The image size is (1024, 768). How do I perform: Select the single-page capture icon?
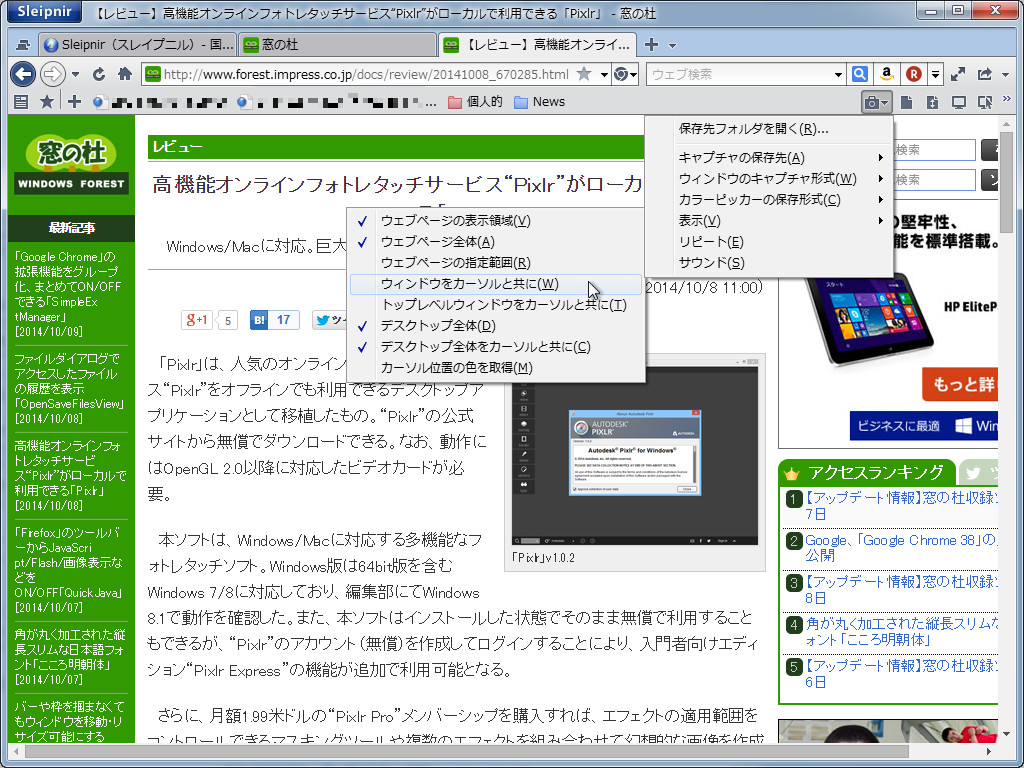point(906,101)
